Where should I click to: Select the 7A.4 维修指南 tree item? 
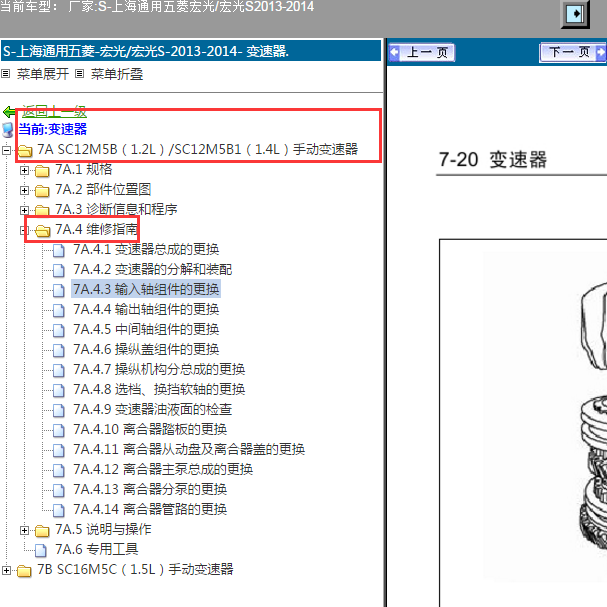coord(96,229)
